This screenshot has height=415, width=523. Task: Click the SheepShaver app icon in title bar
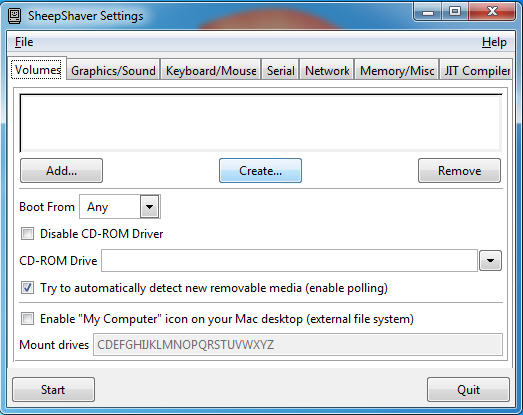[x=14, y=16]
